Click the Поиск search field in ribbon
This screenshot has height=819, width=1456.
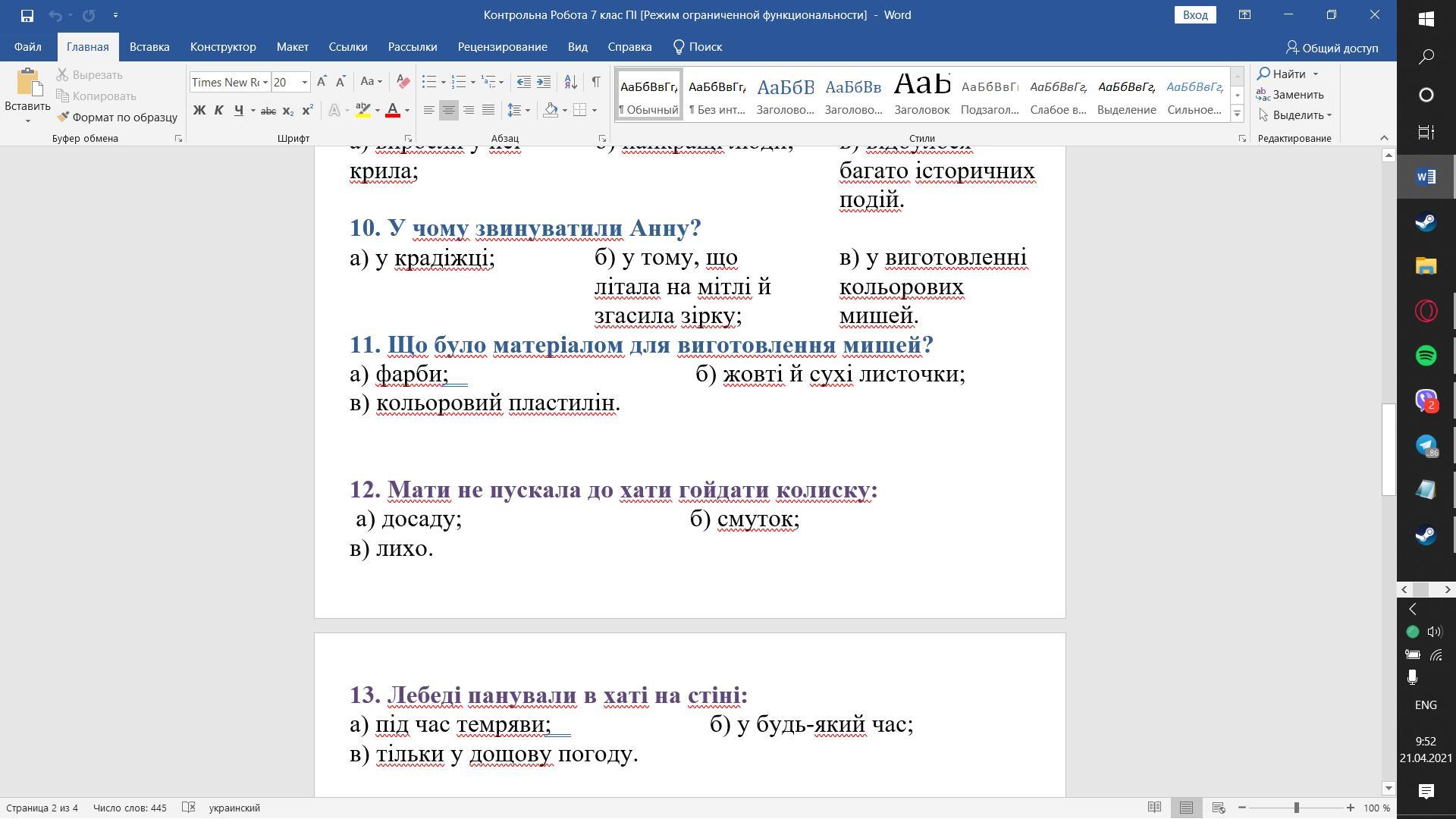point(698,47)
